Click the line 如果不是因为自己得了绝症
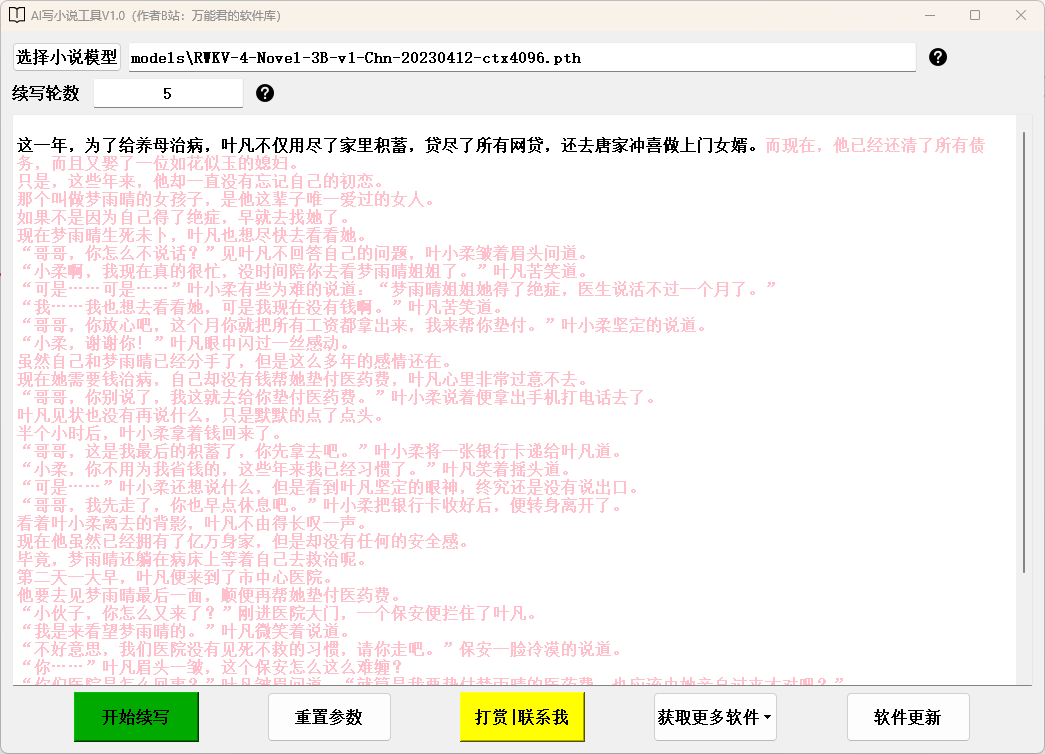Image resolution: width=1045 pixels, height=754 pixels. point(183,217)
